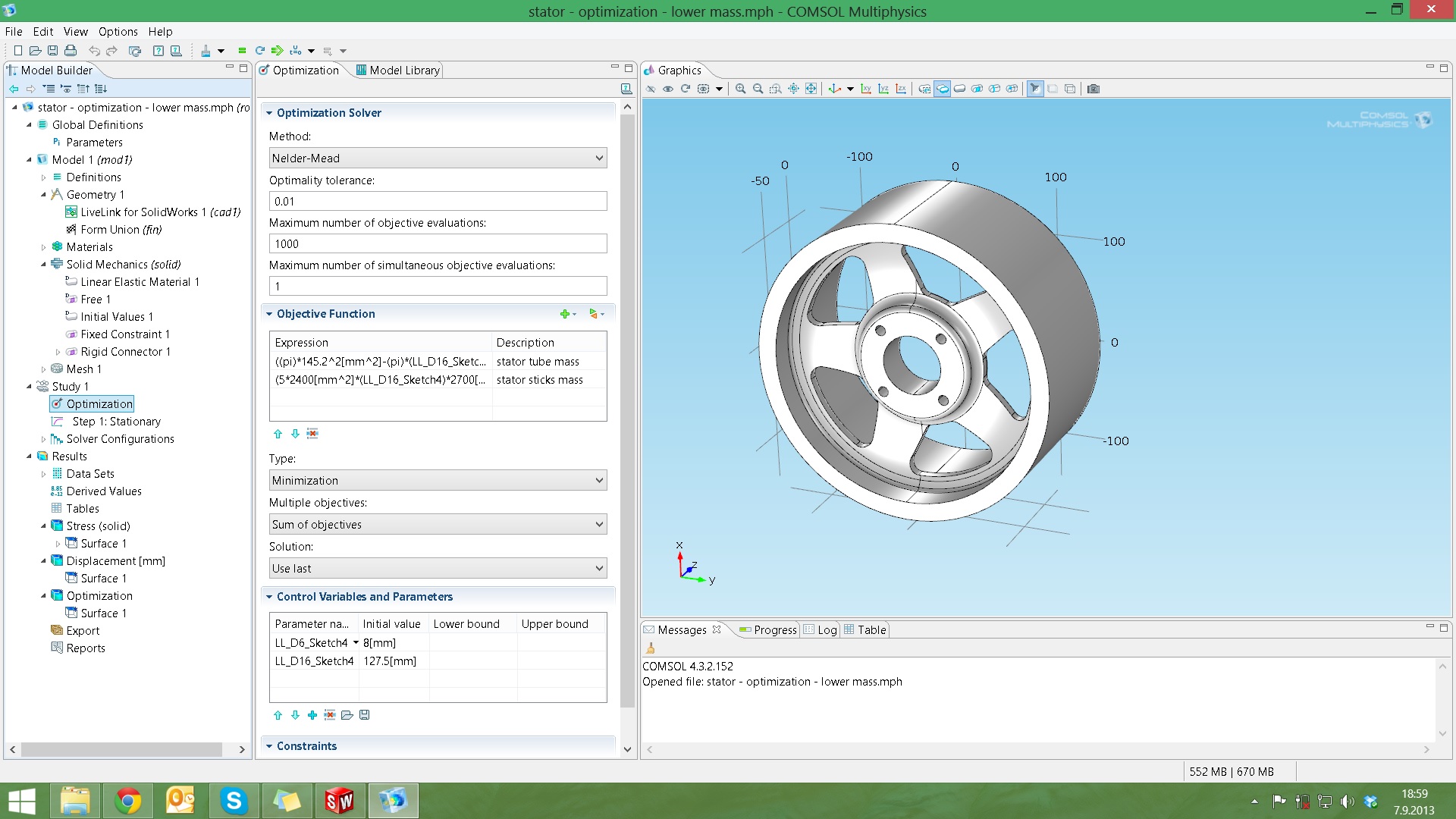Toggle transparency in Graphics toolbar
This screenshot has width=1456, height=819.
coord(1053,89)
